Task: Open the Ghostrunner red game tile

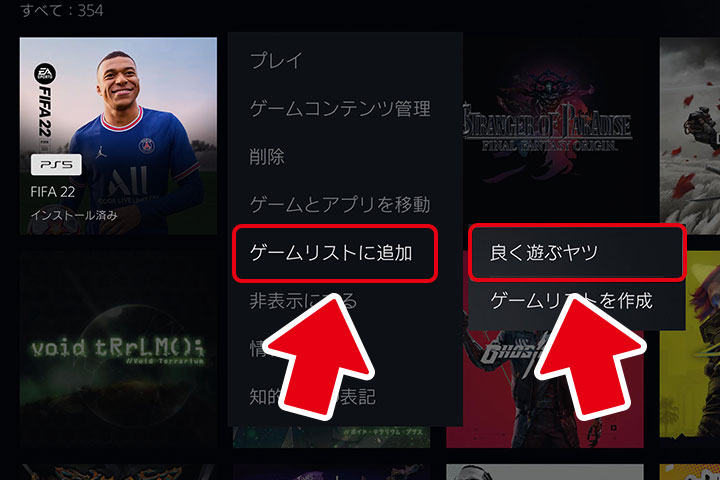Action: pos(545,388)
